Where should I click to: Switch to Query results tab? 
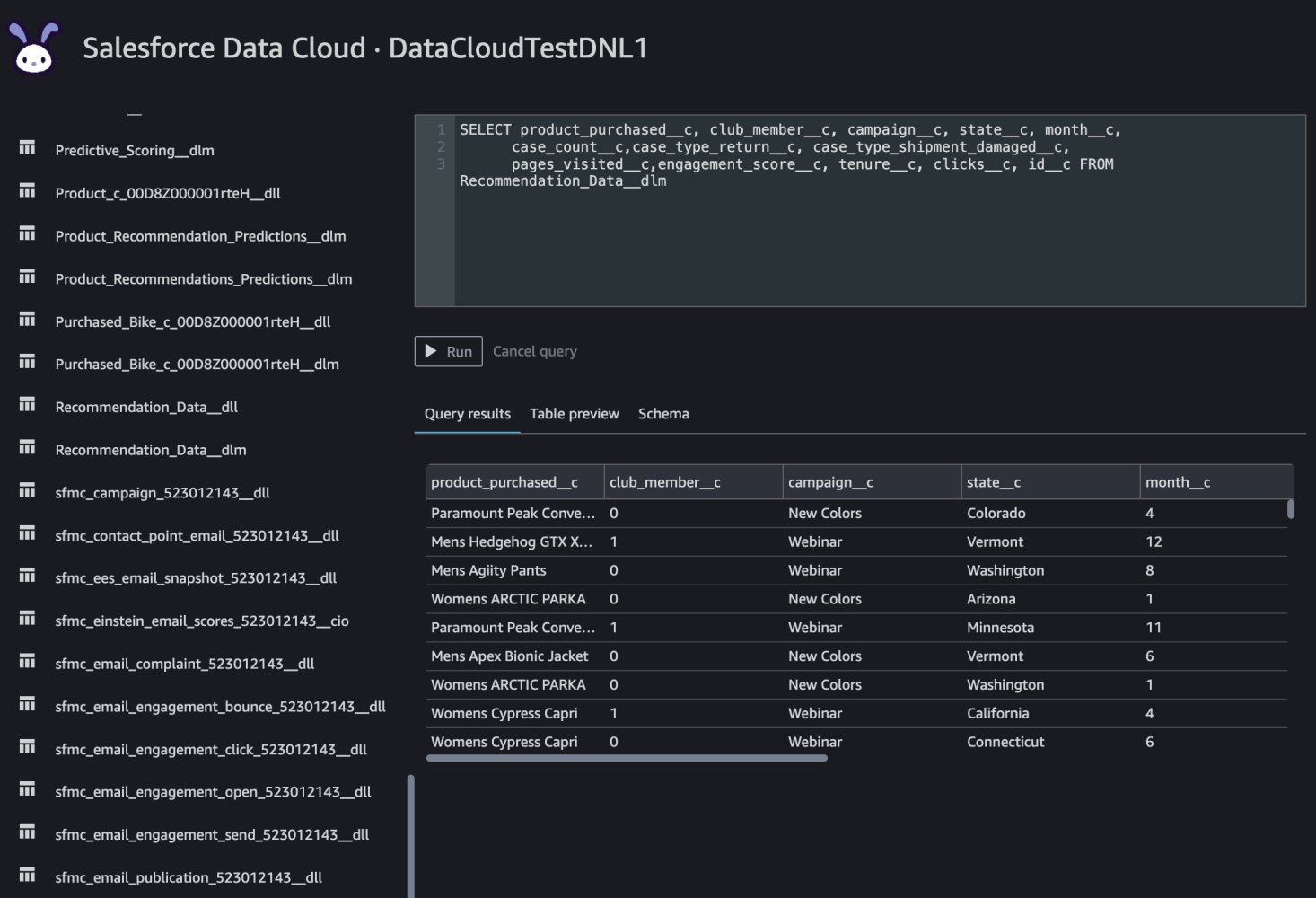pos(467,414)
